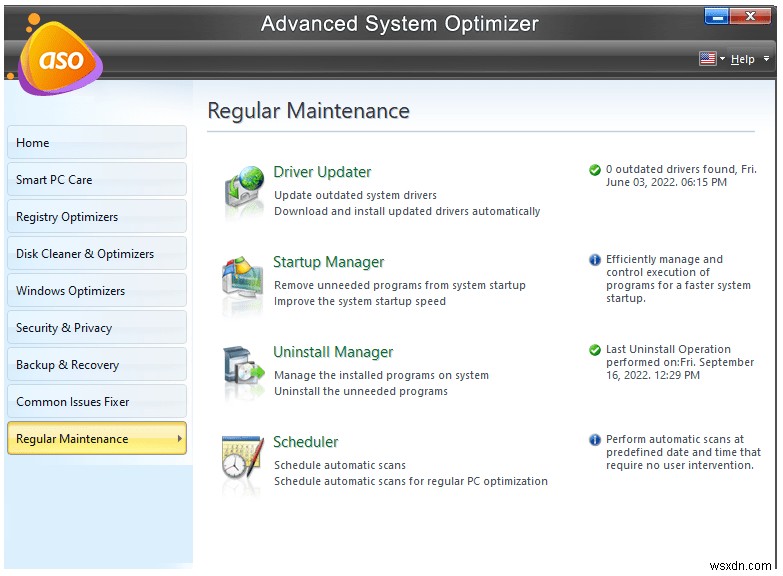The height and width of the screenshot is (576, 783).
Task: Select Windows Optimizers sidebar item
Action: tap(97, 290)
